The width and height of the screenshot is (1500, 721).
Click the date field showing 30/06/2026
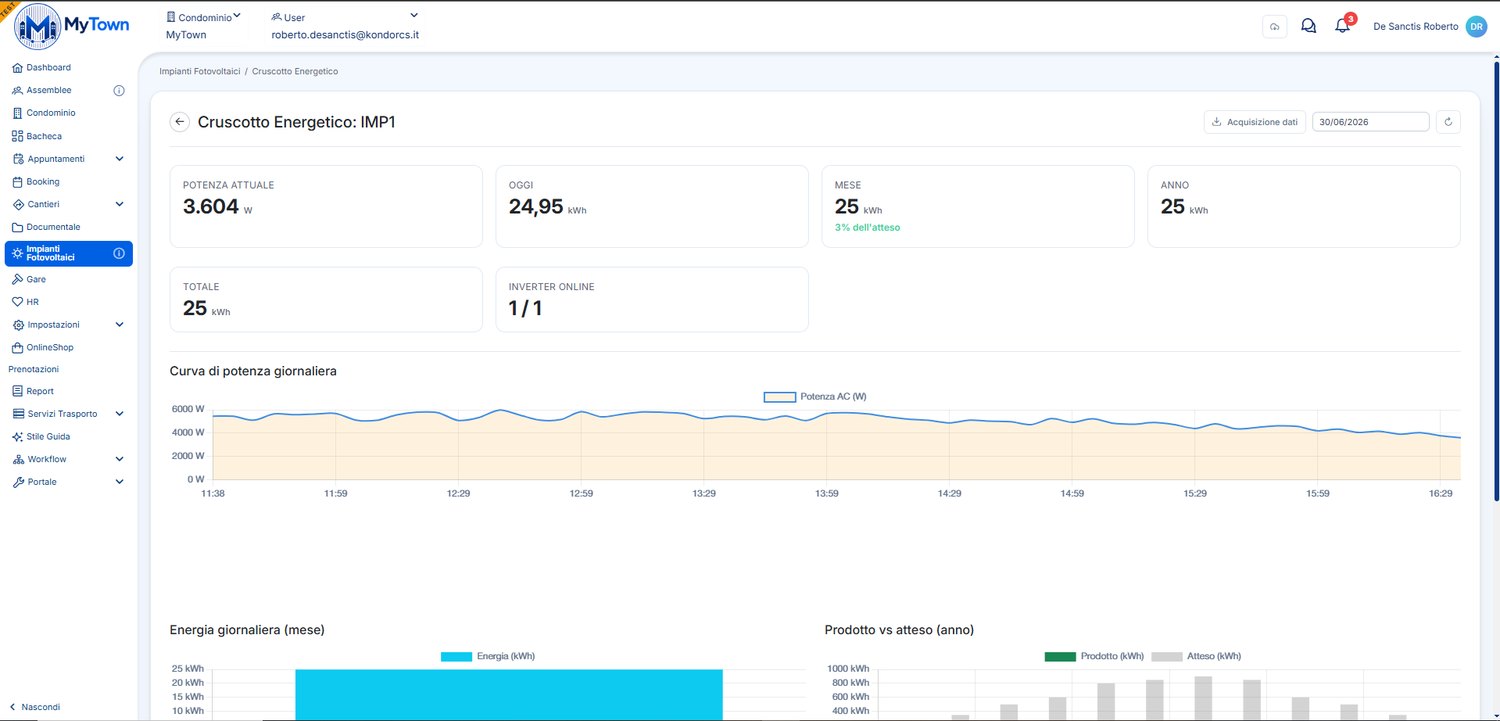(1371, 122)
